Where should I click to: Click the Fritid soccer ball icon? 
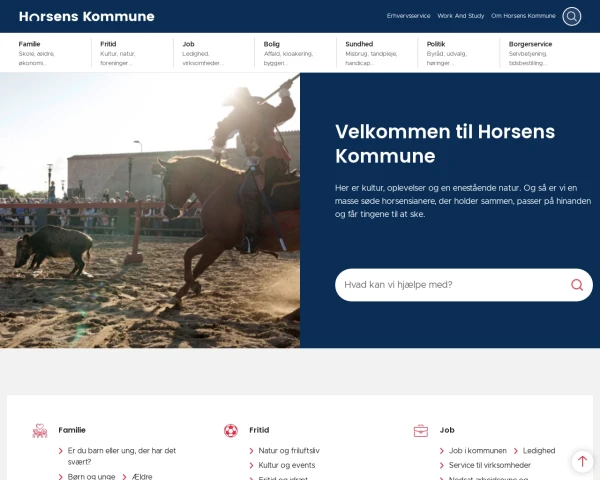point(231,431)
